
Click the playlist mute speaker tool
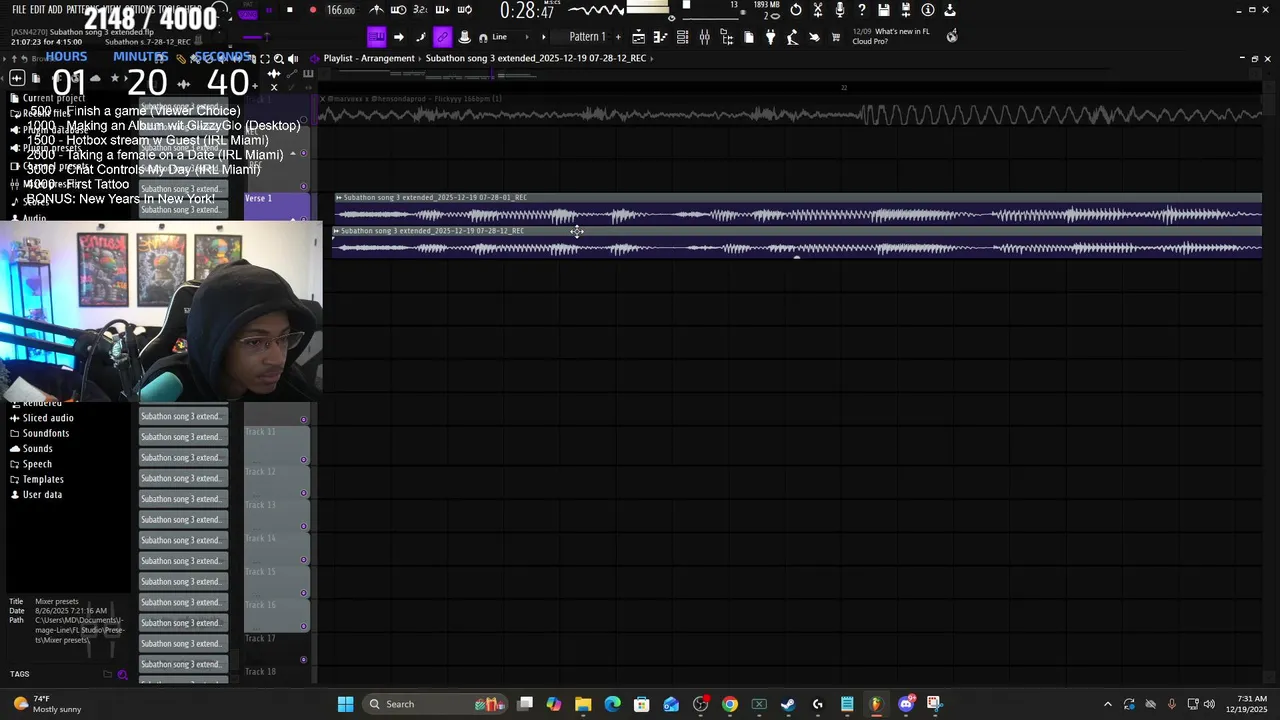(x=293, y=59)
